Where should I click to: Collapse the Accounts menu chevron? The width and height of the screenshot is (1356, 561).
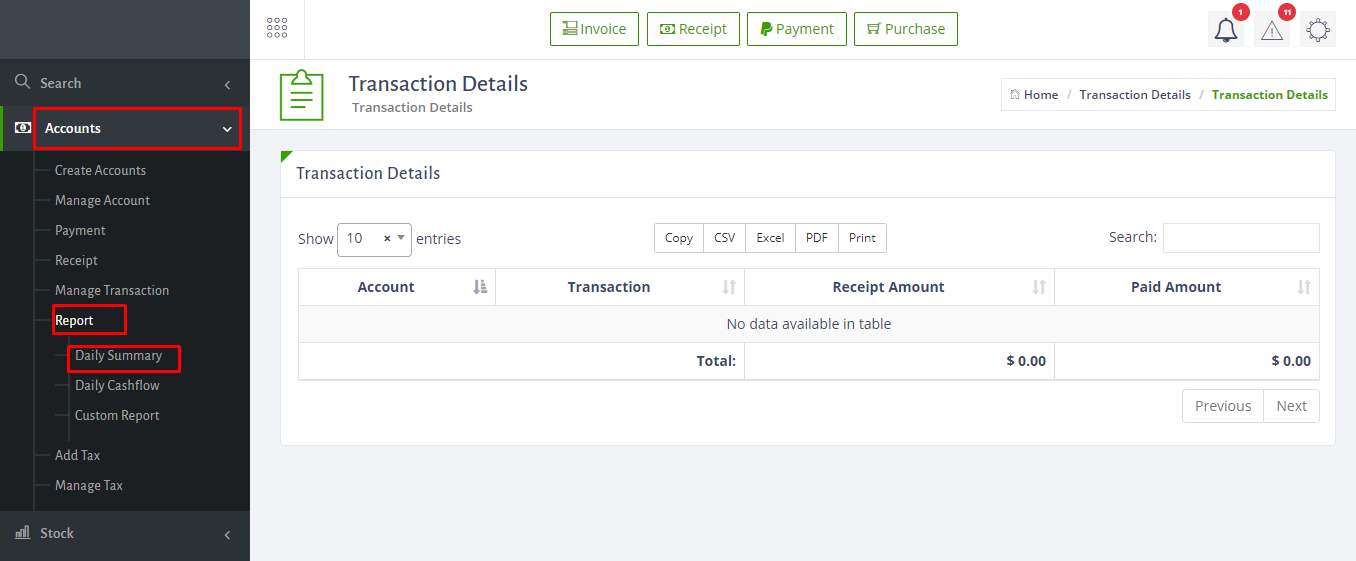227,129
